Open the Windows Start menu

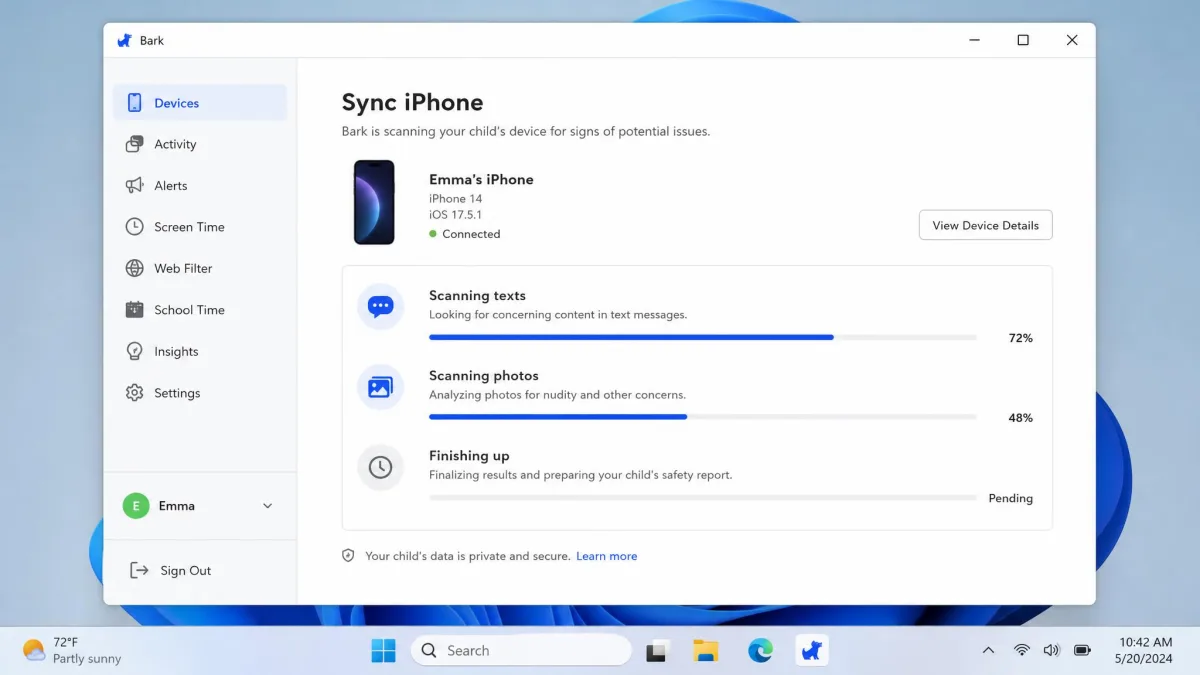click(383, 651)
